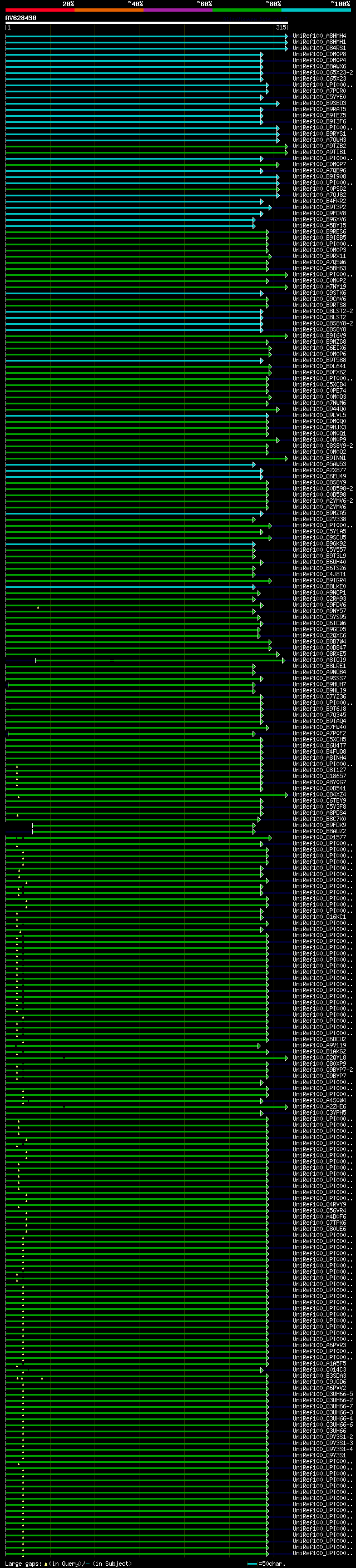Click hit label UniRef100_C5YYE0
Screen dimensions: 356x1568
point(319,97)
